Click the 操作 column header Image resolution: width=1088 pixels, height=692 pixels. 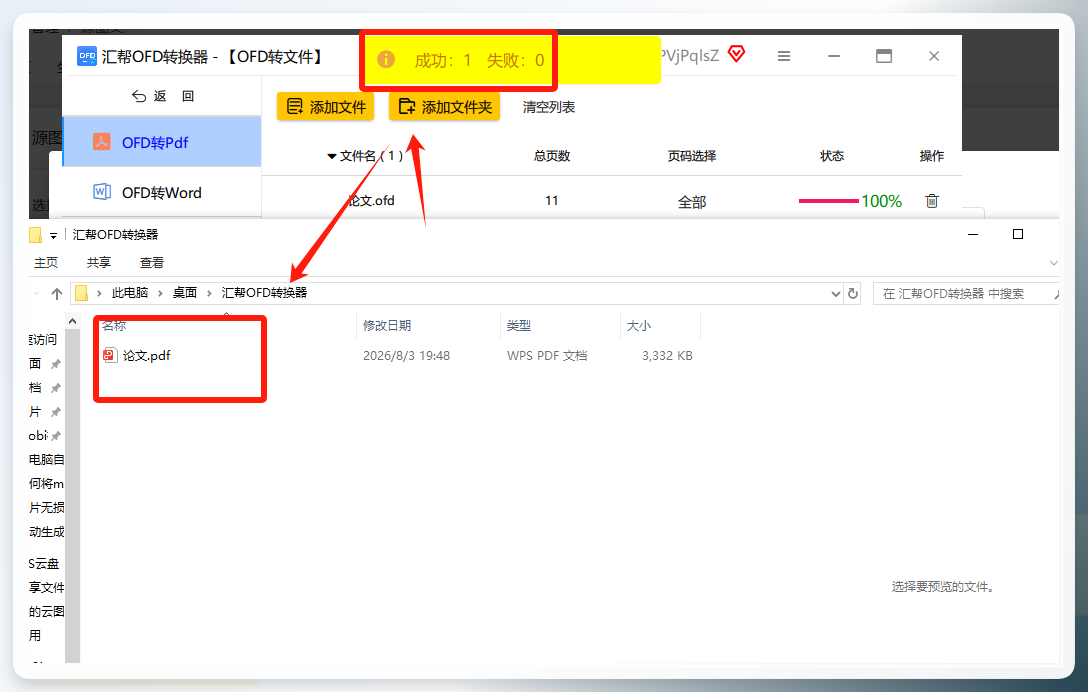pos(932,156)
